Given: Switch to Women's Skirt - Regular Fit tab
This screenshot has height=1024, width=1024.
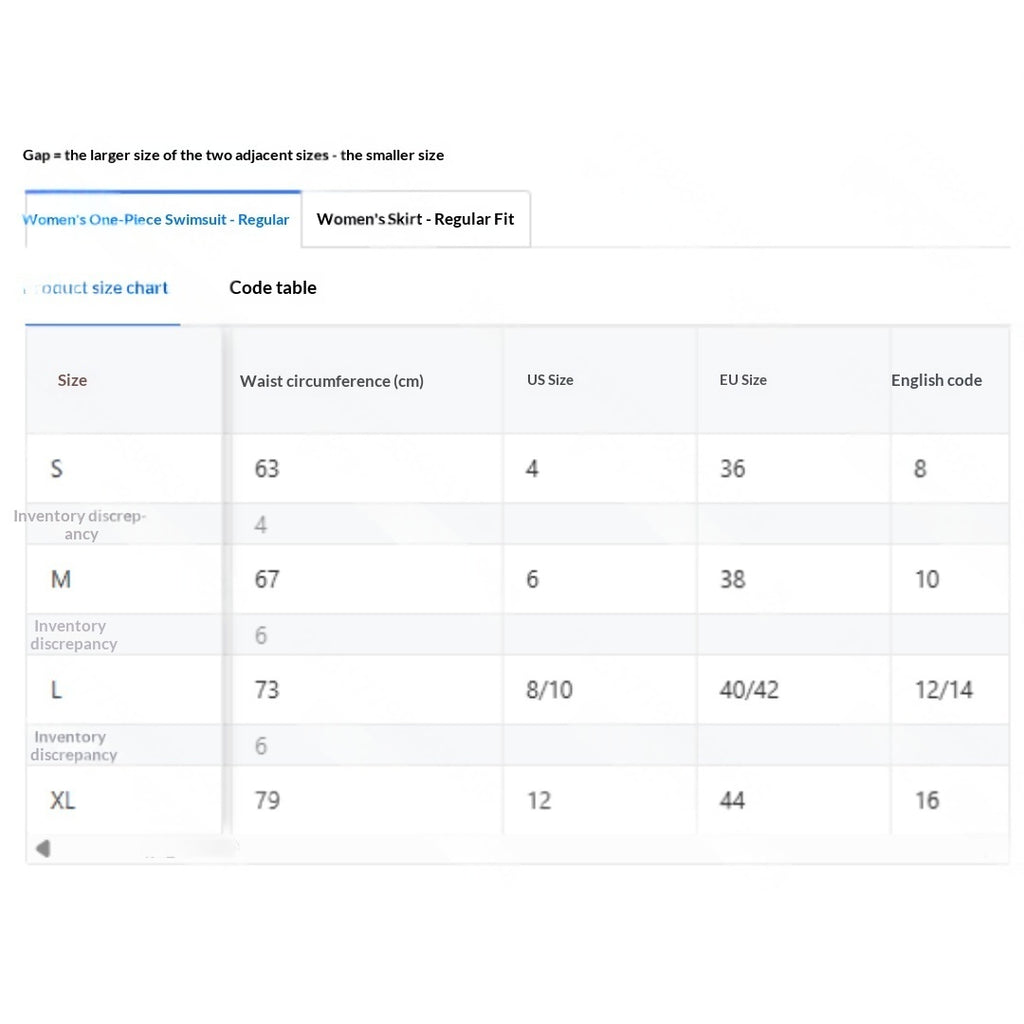Looking at the screenshot, I should [415, 219].
